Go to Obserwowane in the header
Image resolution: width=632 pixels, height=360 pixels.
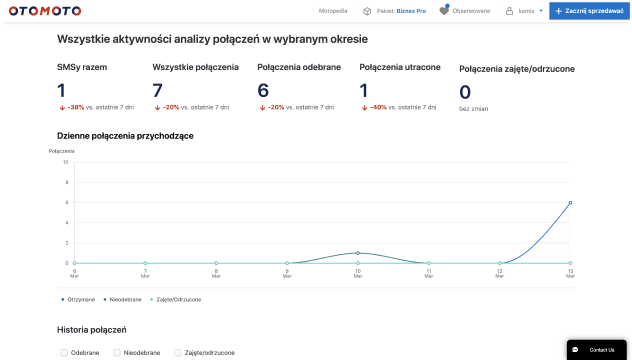(x=471, y=11)
